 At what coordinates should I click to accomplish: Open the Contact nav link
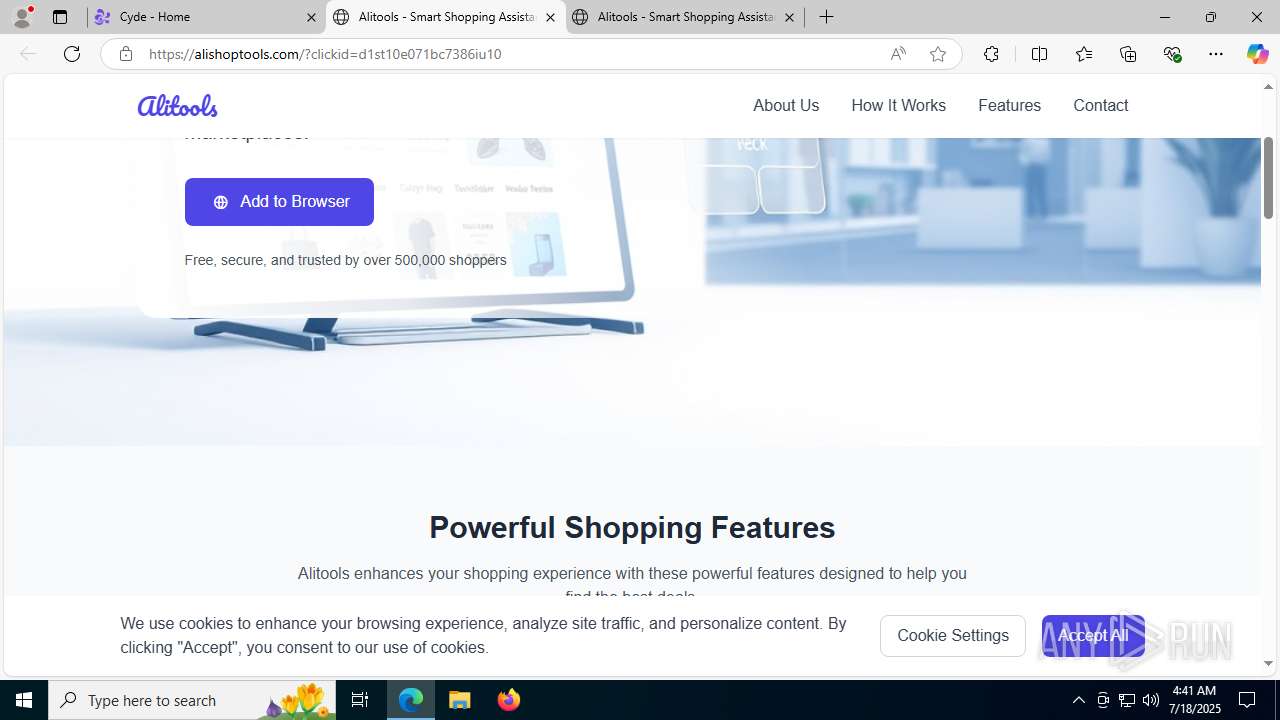pyautogui.click(x=1100, y=105)
